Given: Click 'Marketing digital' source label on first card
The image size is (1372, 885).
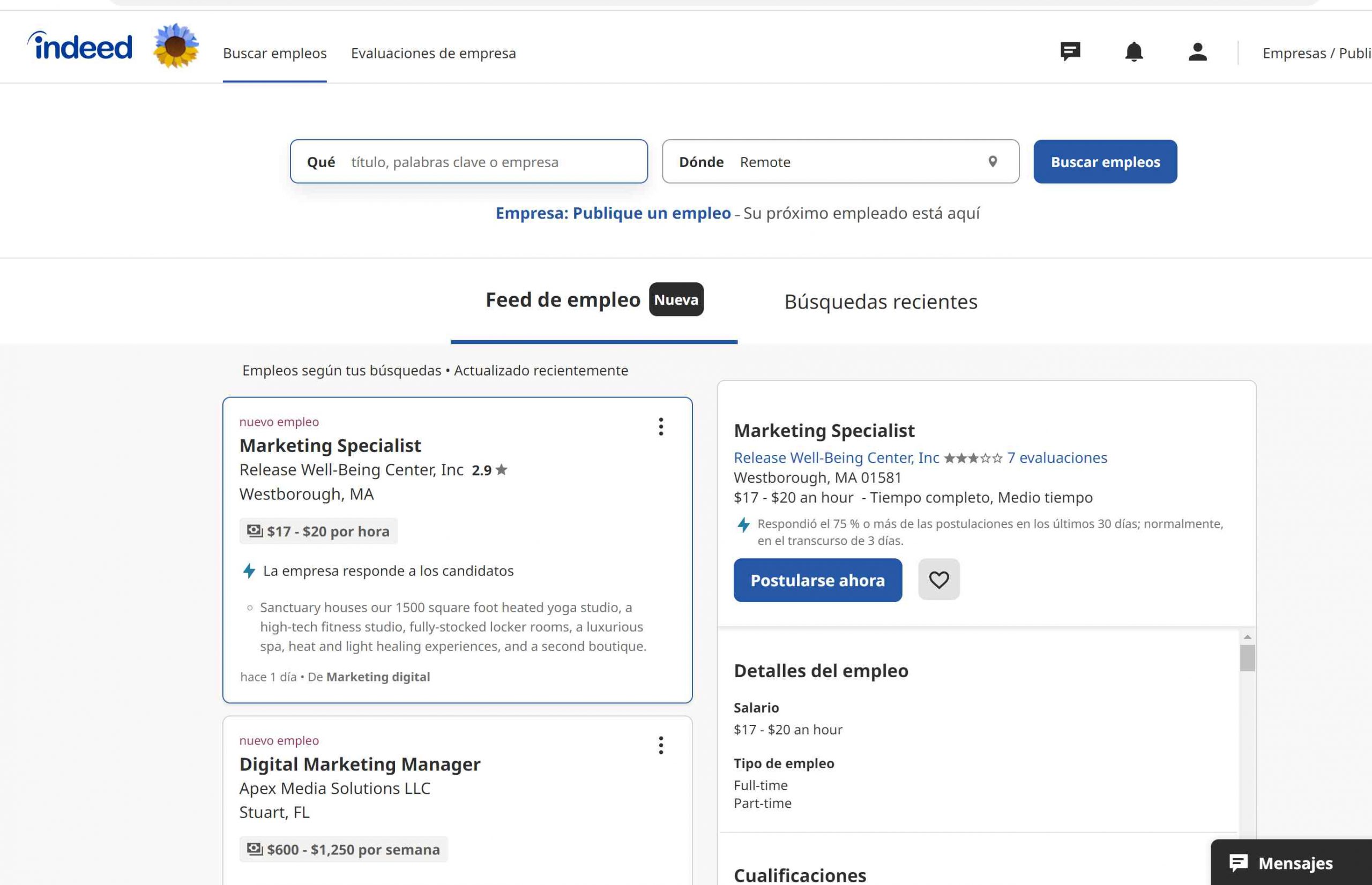Looking at the screenshot, I should (x=378, y=677).
